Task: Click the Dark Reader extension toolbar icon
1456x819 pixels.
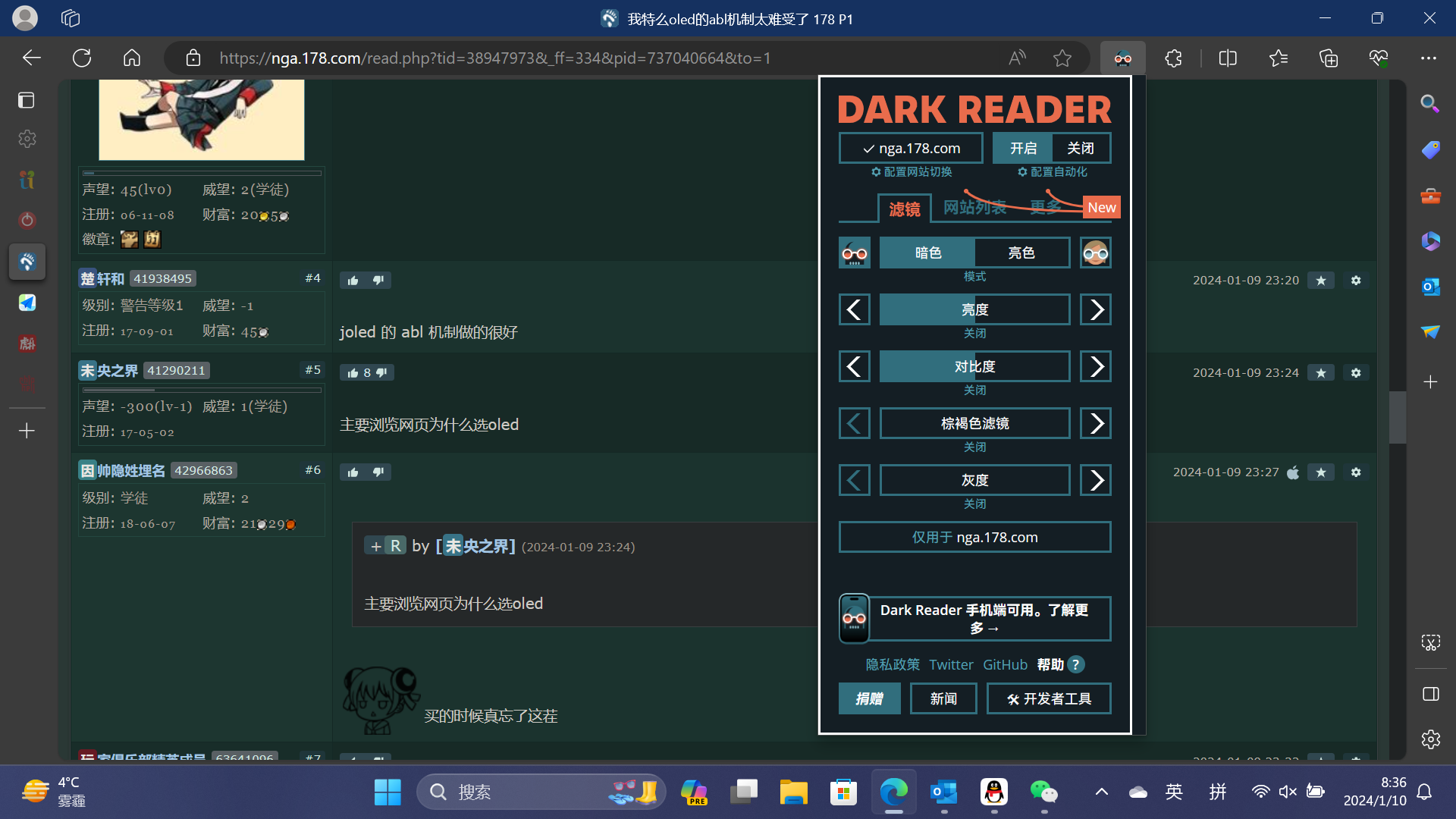Action: 1122,58
